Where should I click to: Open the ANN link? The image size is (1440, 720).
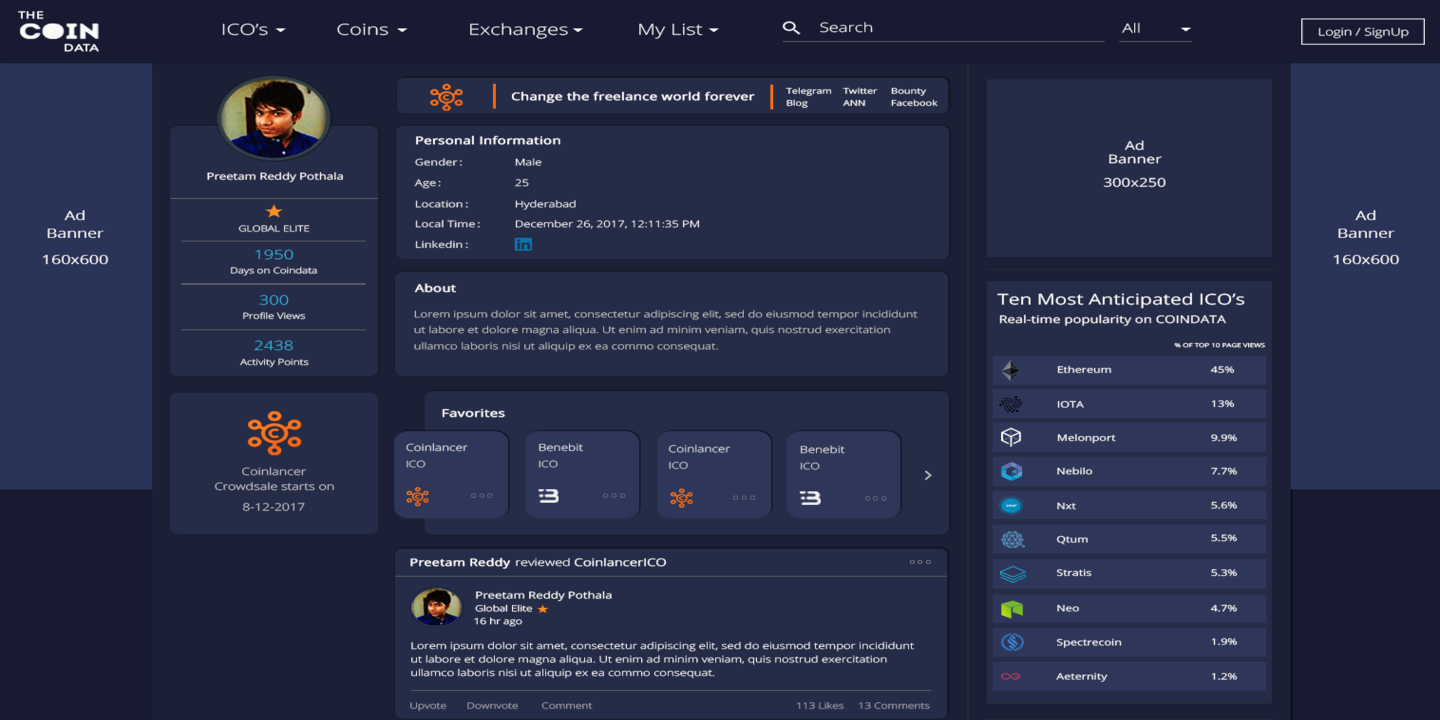(x=854, y=103)
